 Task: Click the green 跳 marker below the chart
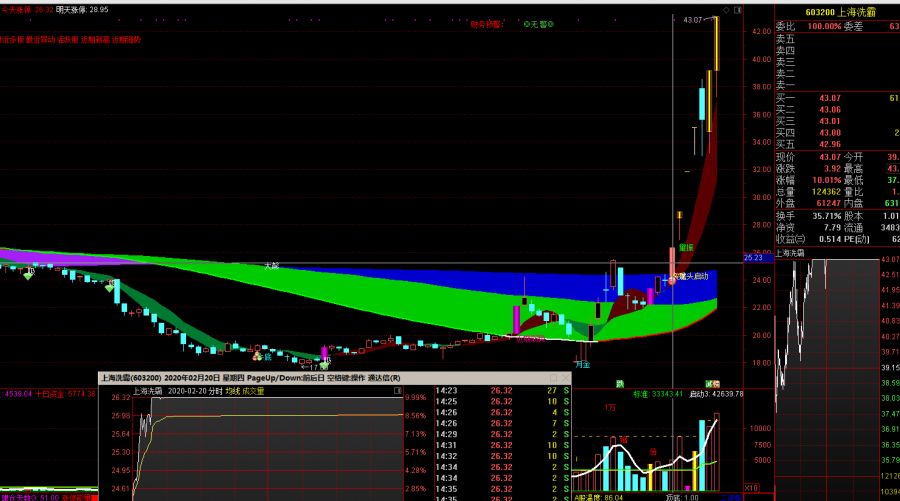point(620,384)
